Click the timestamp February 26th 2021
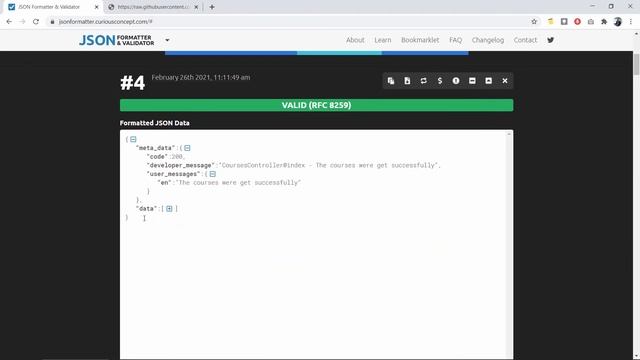Screen dimensions: 640x360 tap(200, 77)
